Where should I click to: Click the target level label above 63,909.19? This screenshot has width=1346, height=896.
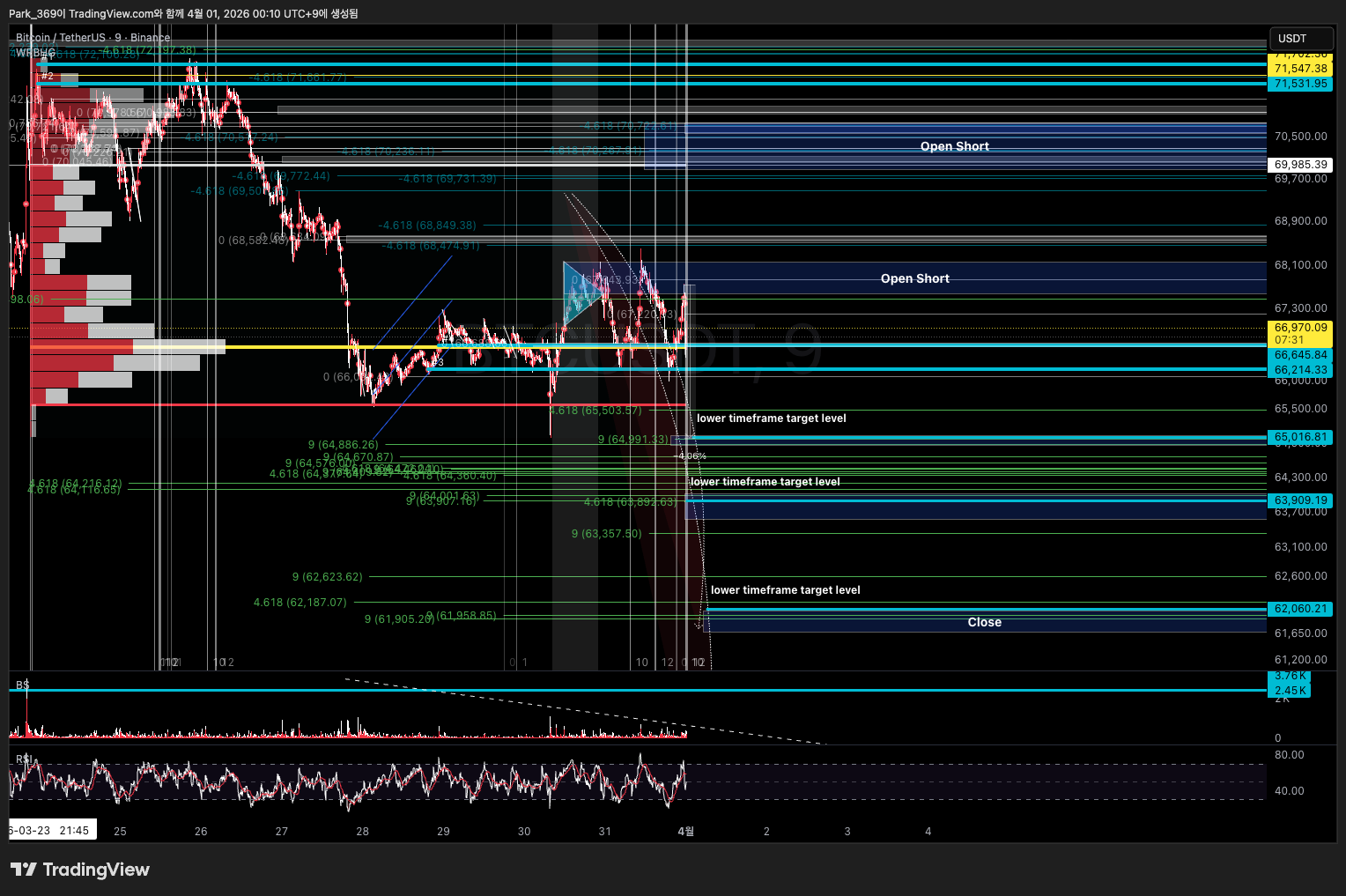click(x=765, y=482)
